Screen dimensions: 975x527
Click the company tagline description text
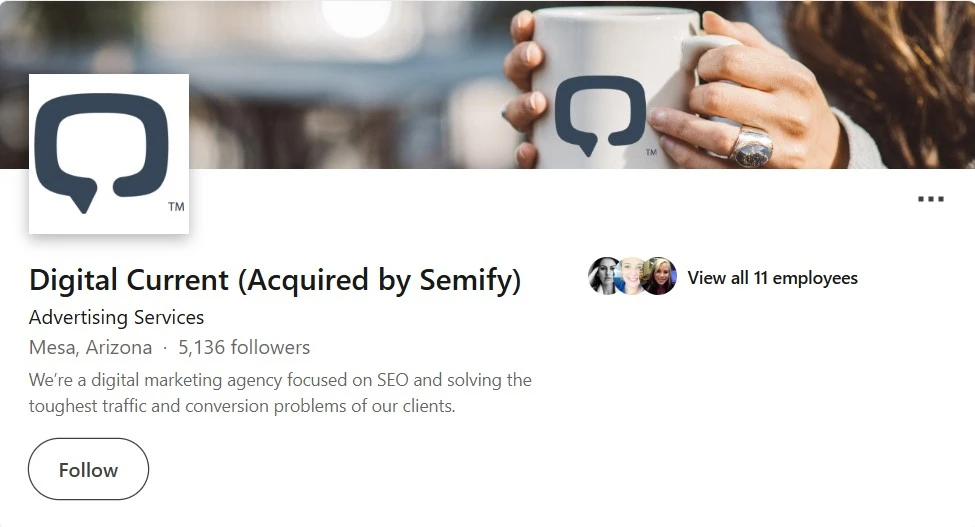pyautogui.click(x=280, y=393)
